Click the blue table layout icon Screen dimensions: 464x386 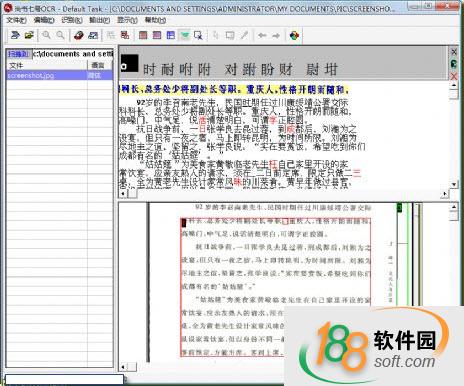click(x=171, y=35)
